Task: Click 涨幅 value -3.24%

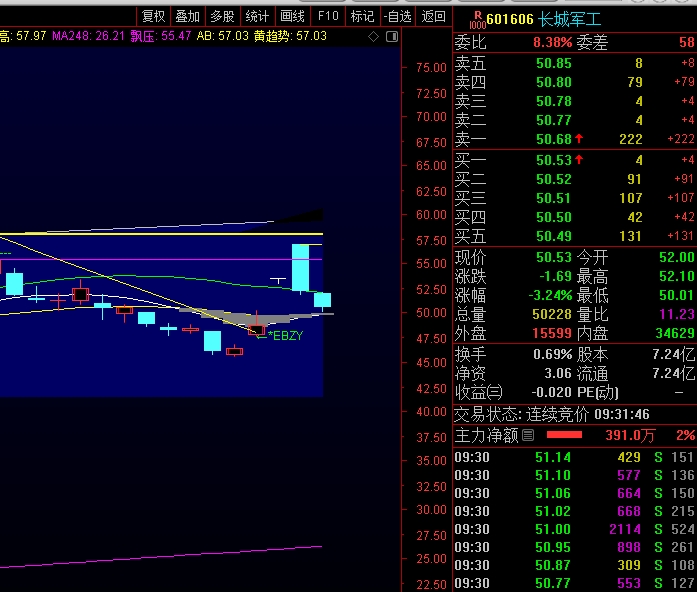Action: tap(550, 295)
